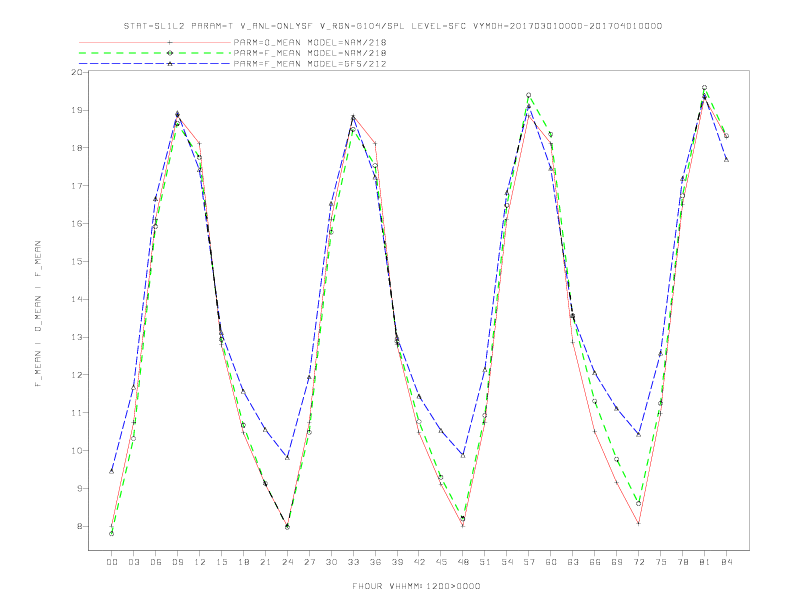Click the green NAM circle peak at hour 57

point(529,95)
